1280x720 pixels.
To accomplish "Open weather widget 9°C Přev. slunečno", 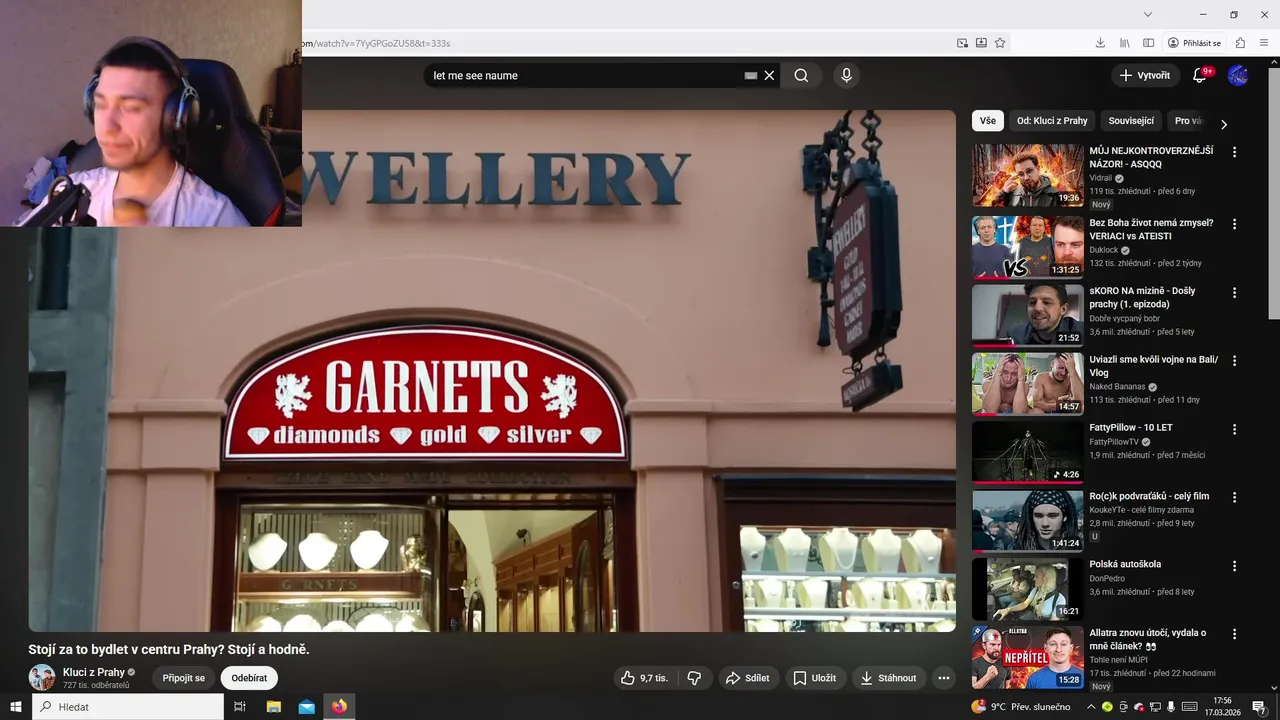I will coord(1021,707).
